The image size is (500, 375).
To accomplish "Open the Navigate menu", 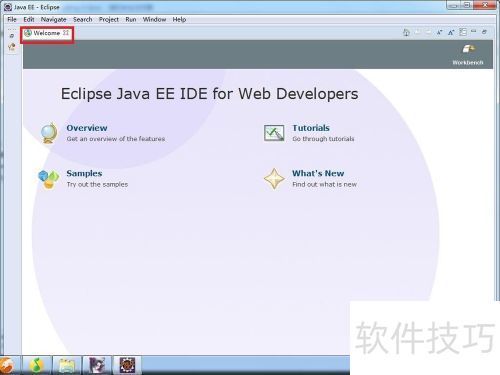I will [53, 19].
